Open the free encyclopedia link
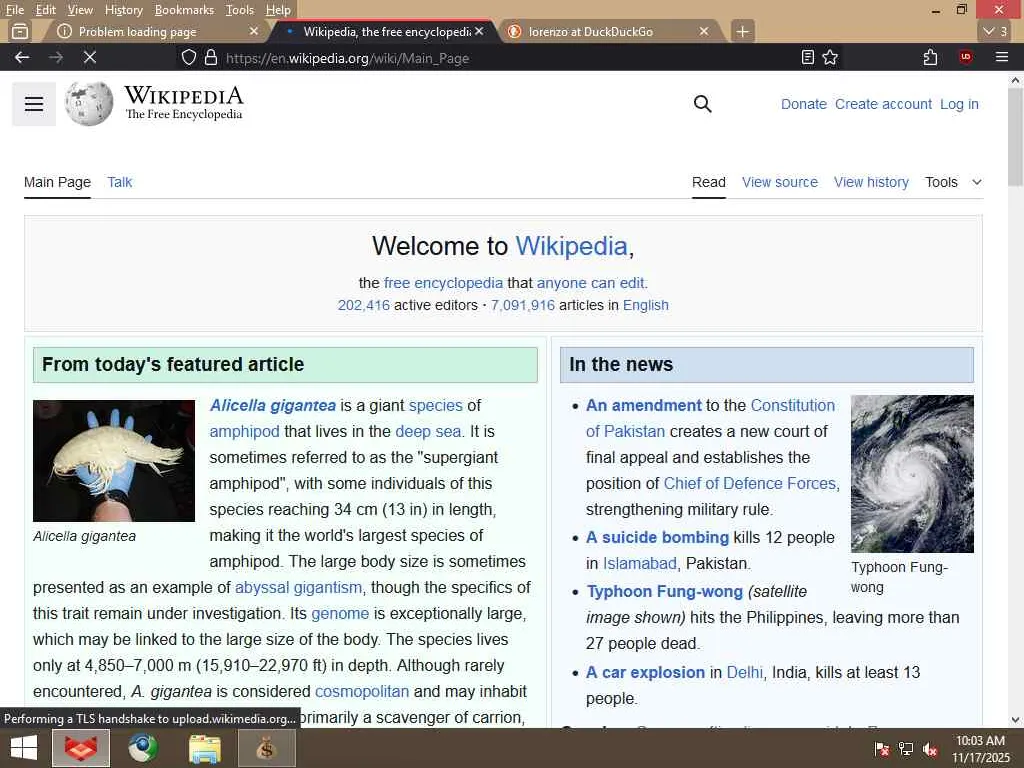The width and height of the screenshot is (1024, 768). pos(443,283)
